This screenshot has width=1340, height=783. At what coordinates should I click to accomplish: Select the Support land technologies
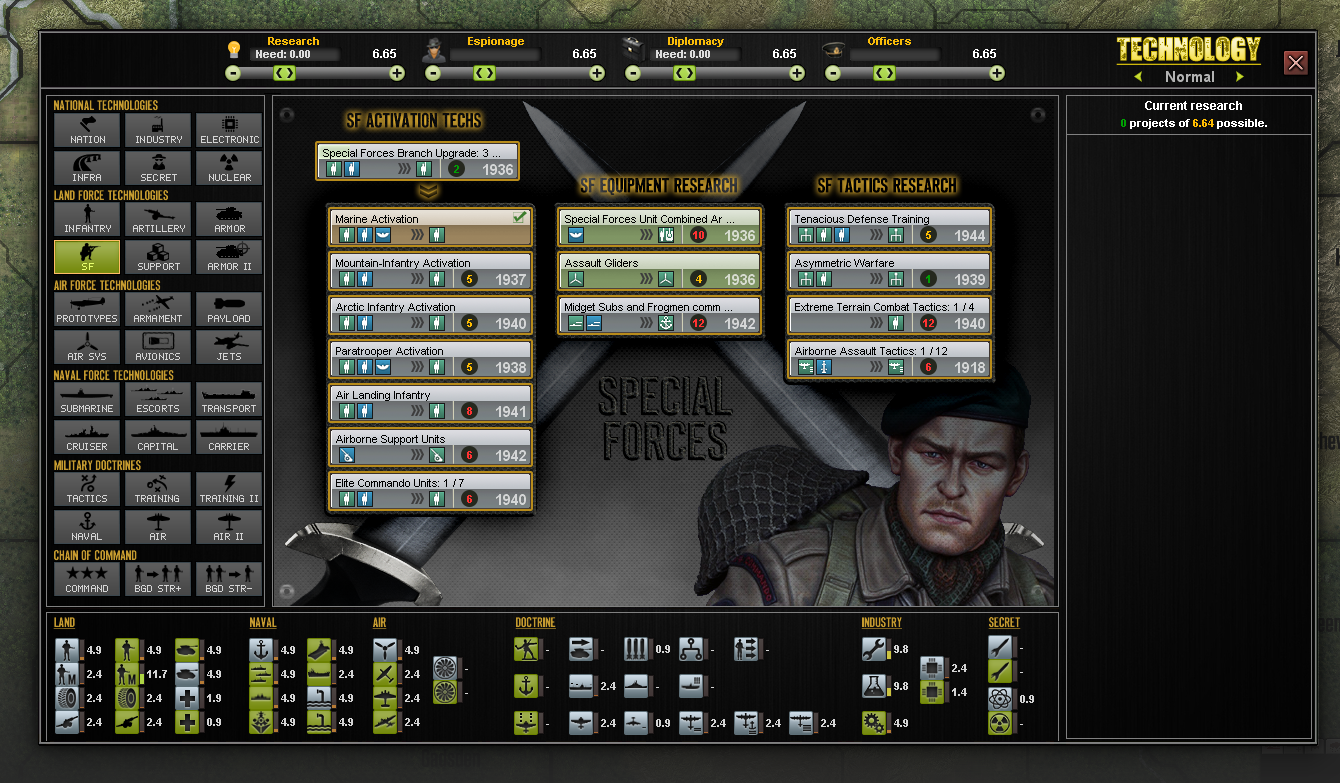(x=158, y=257)
